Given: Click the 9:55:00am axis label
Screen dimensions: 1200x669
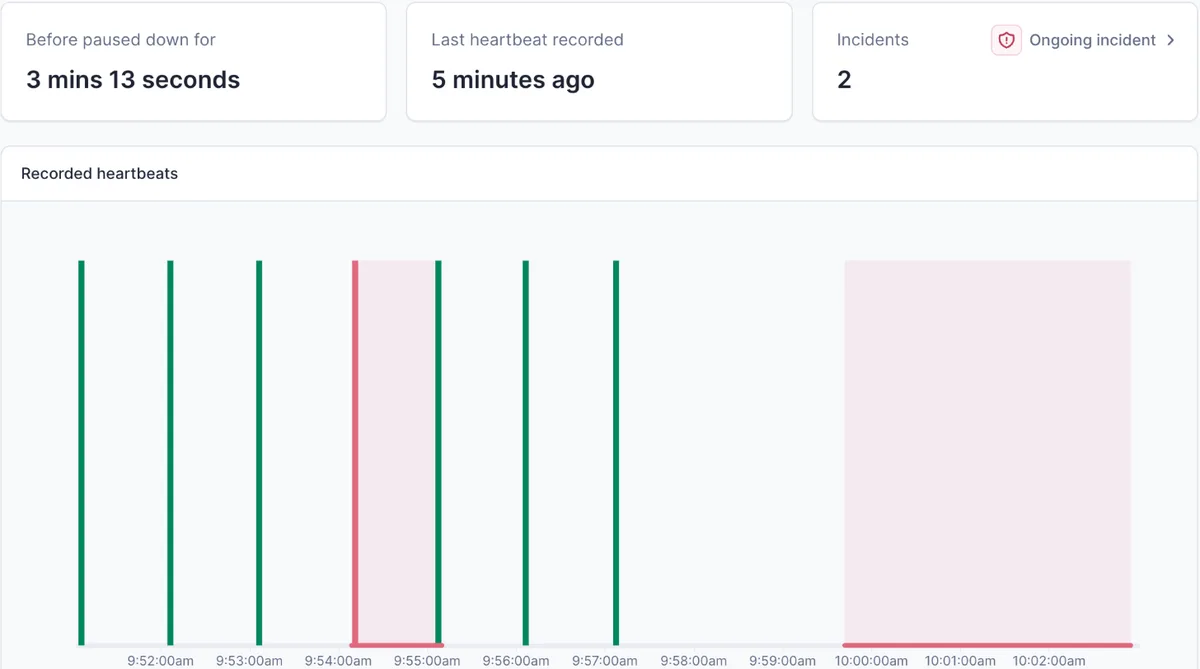Looking at the screenshot, I should tap(427, 661).
